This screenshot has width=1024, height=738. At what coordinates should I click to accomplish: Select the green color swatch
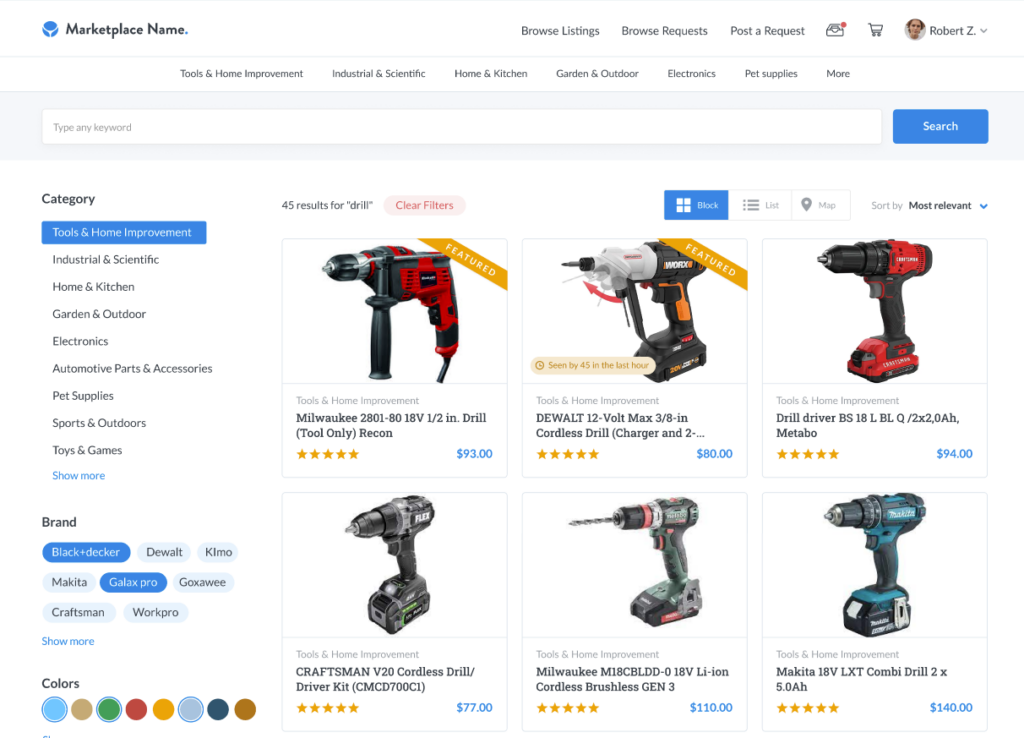(x=109, y=709)
